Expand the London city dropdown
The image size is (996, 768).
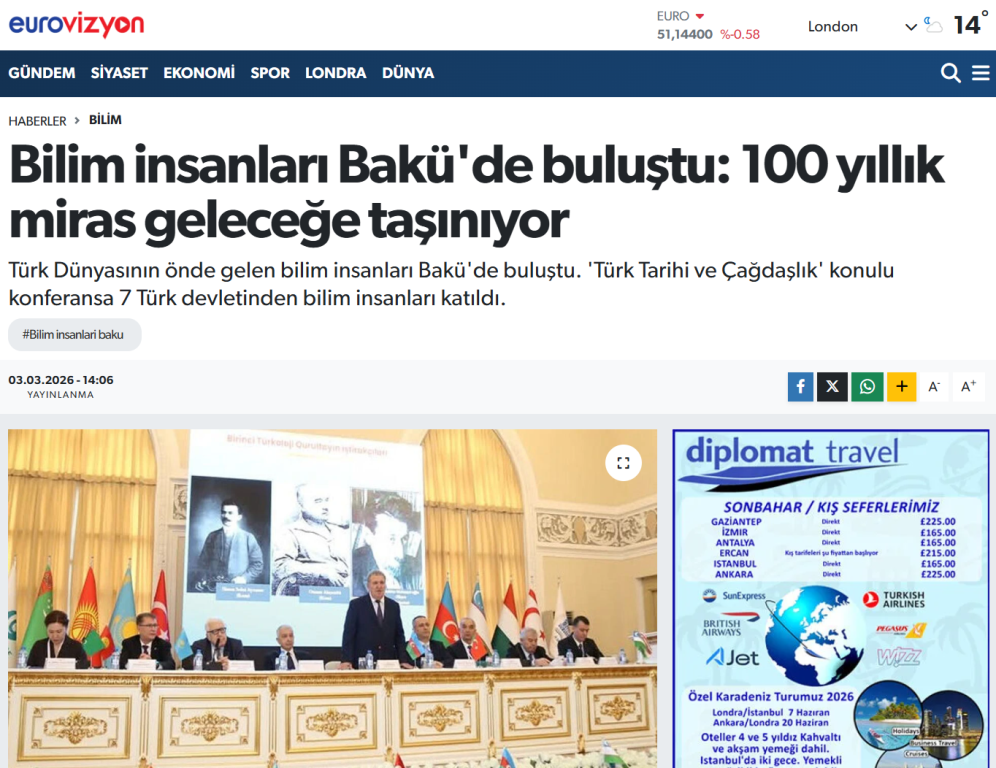tap(910, 27)
